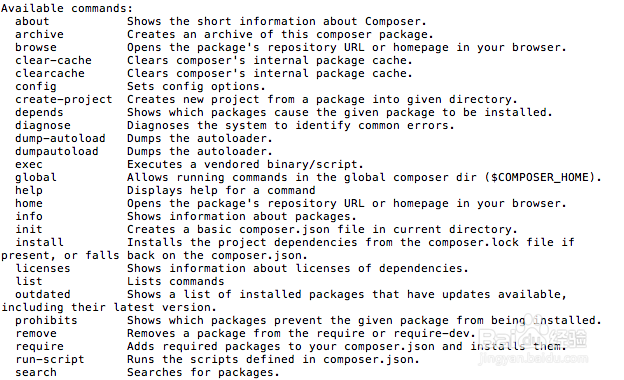Select the 'install' command word
Viewport: 624px width, 380px height.
(39, 242)
